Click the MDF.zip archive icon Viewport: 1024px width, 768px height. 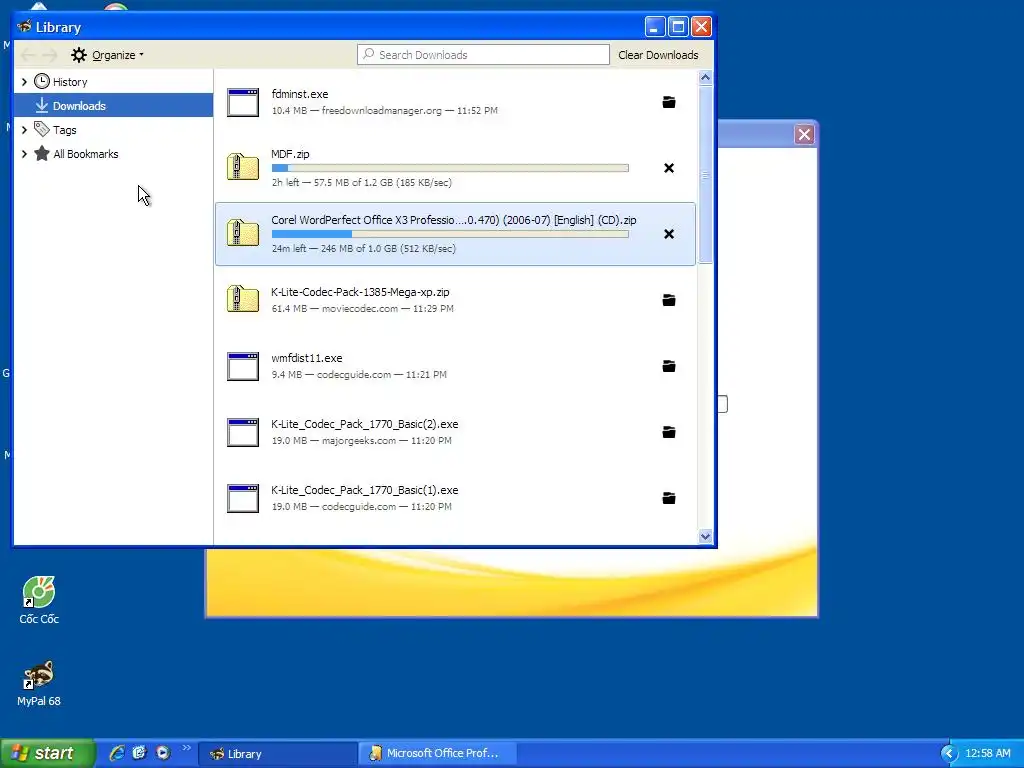click(243, 167)
